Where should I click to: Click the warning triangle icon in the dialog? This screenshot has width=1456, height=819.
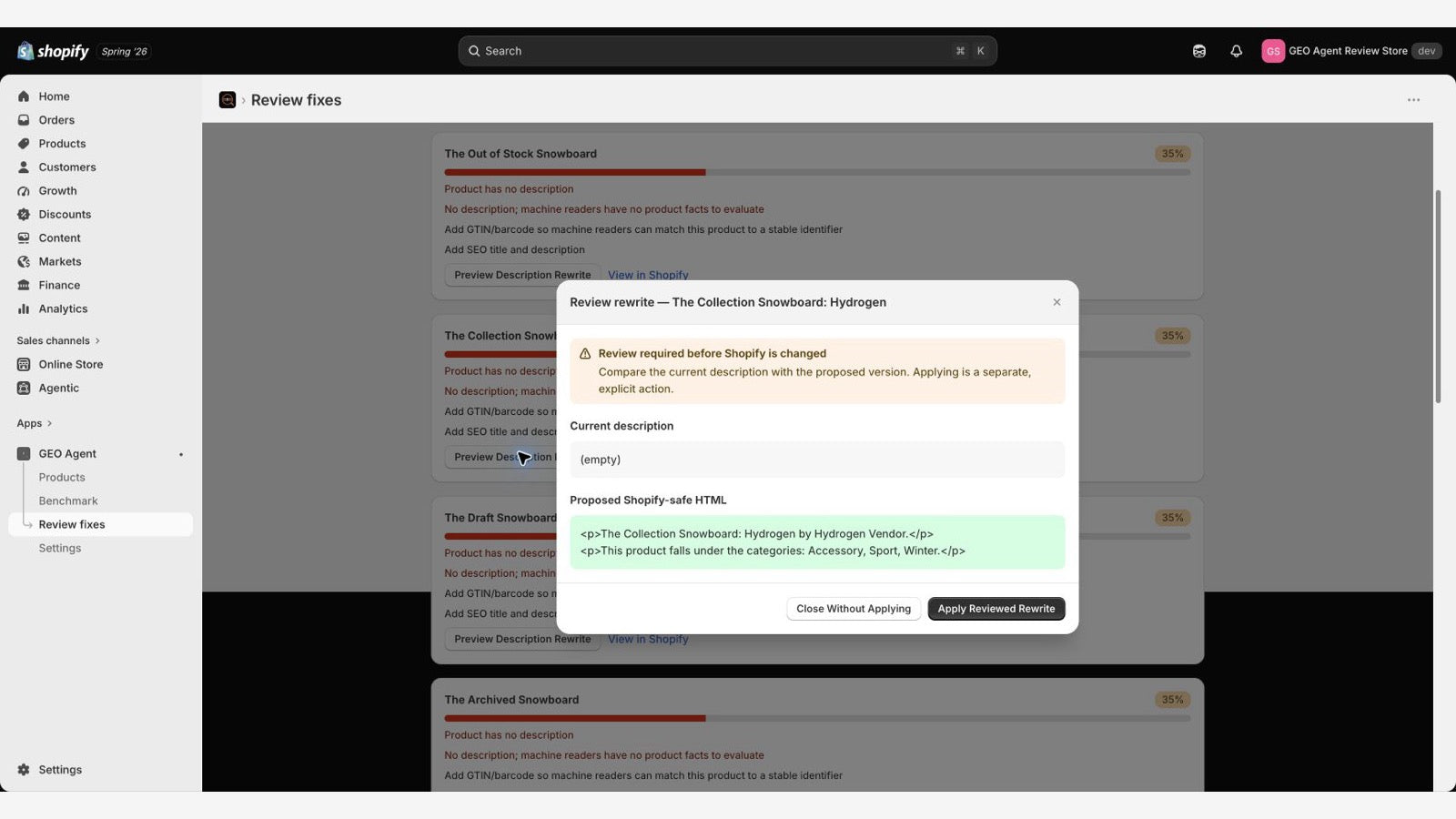pyautogui.click(x=585, y=354)
